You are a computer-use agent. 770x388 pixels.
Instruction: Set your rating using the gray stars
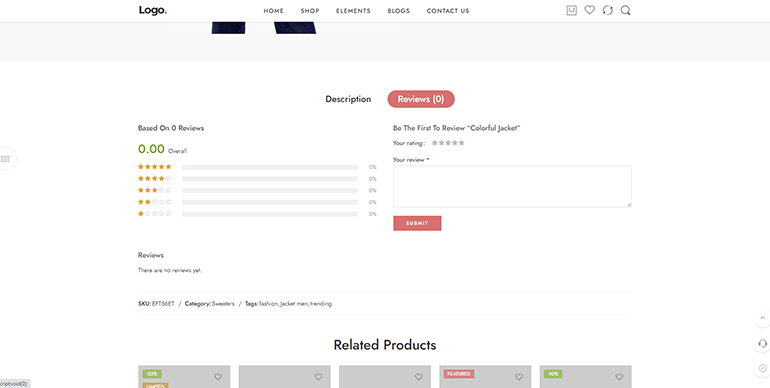coord(448,143)
